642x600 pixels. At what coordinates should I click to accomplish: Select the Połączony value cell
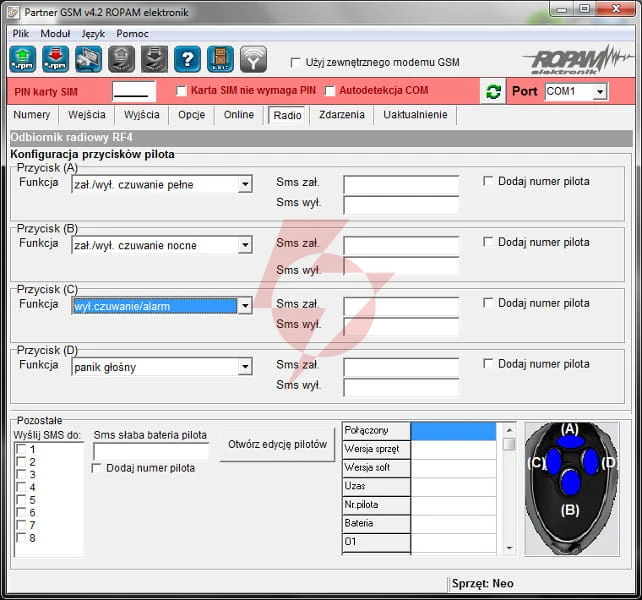tap(453, 431)
